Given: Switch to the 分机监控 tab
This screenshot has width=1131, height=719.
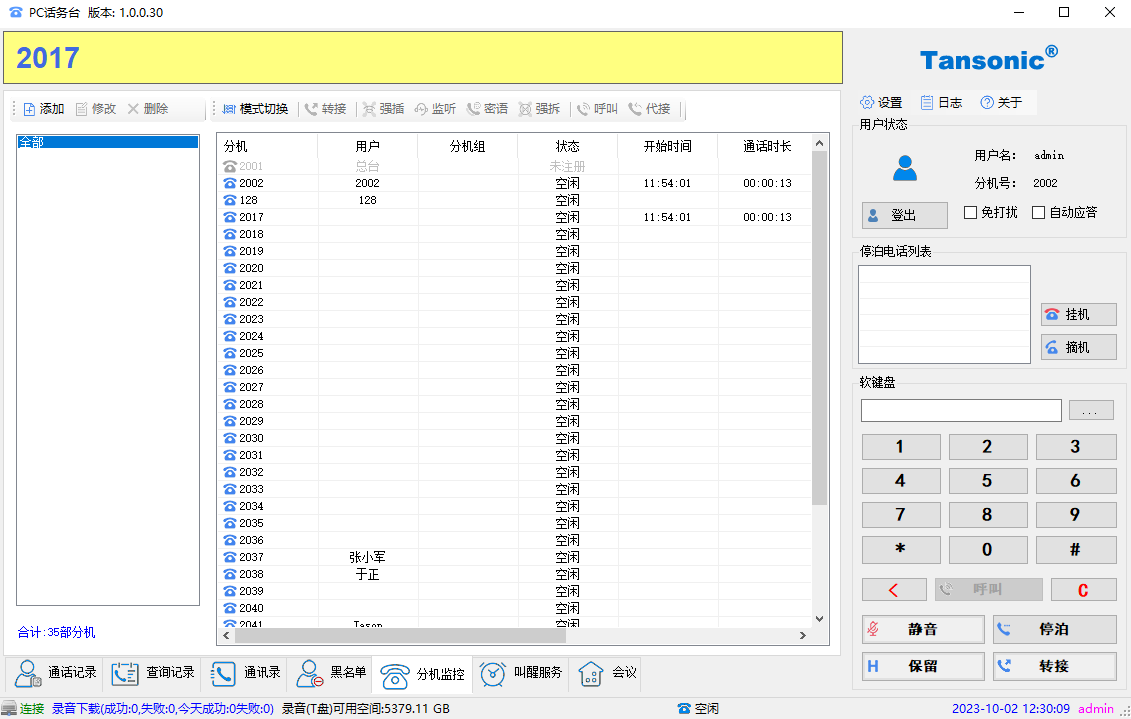Looking at the screenshot, I should tap(423, 674).
